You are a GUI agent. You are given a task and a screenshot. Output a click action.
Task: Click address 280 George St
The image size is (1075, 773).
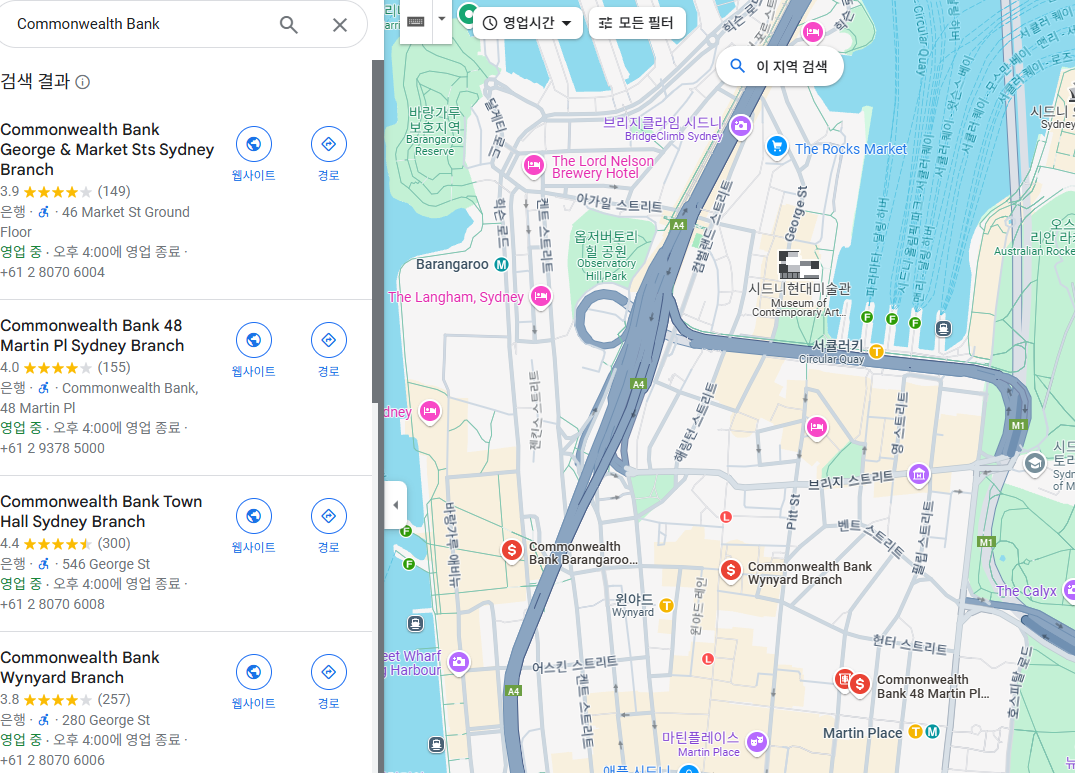pyautogui.click(x=106, y=720)
